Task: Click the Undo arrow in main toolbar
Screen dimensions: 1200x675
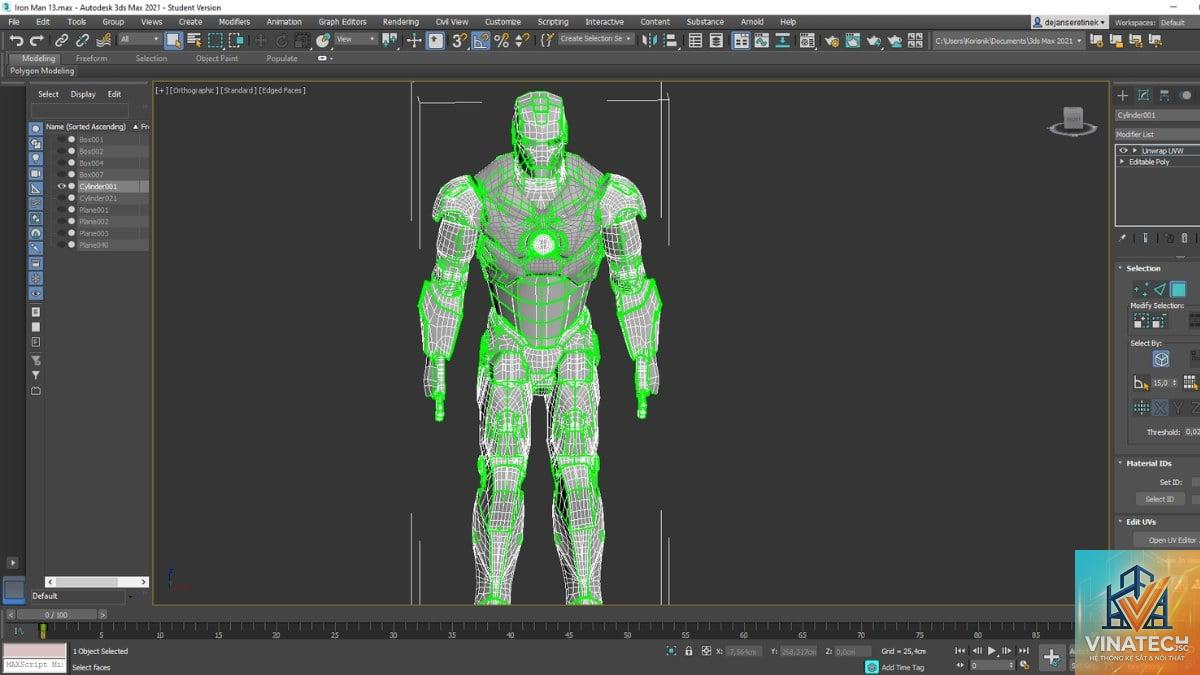Action: [x=17, y=40]
